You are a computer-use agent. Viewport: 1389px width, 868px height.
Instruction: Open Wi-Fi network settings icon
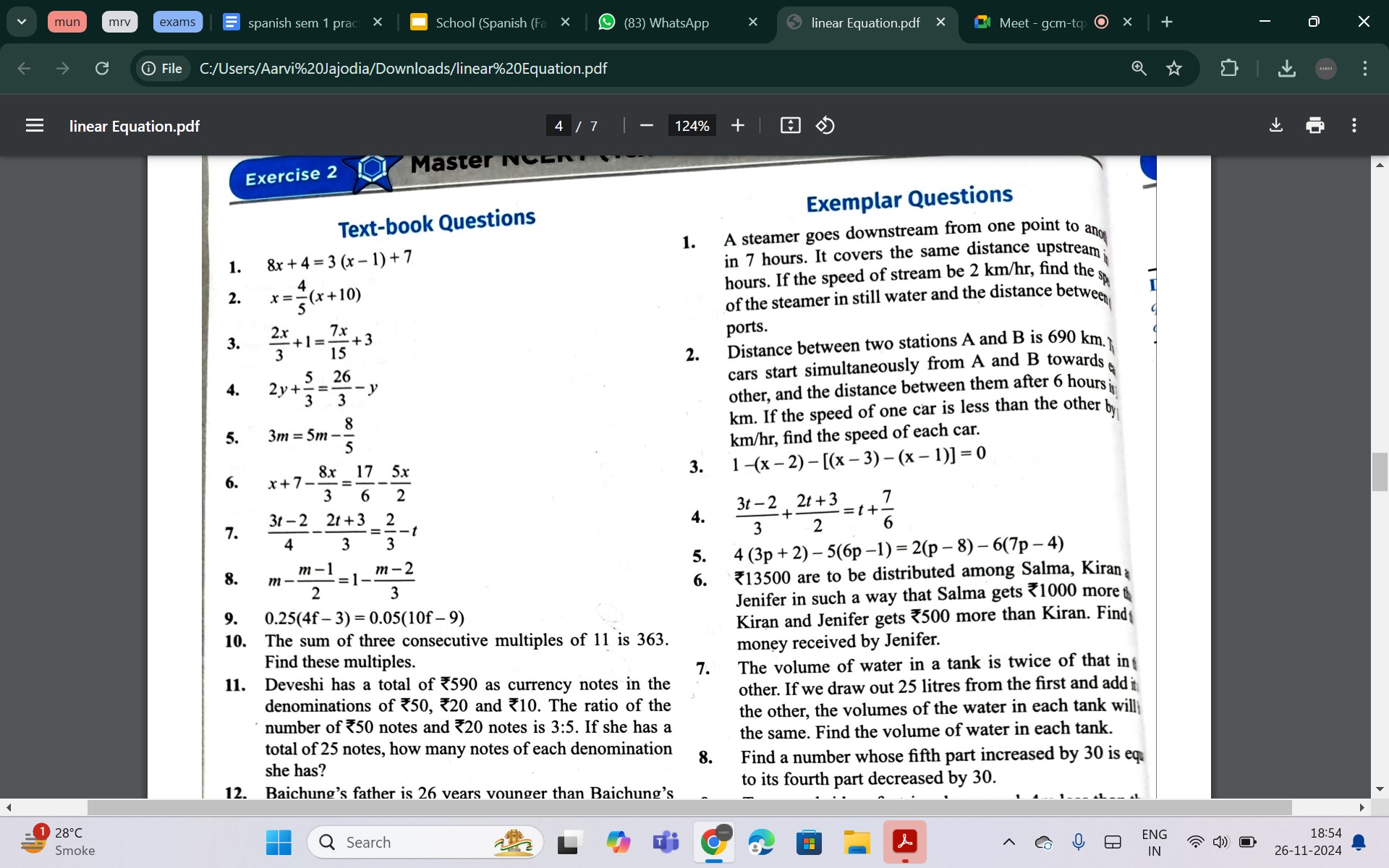(x=1196, y=842)
